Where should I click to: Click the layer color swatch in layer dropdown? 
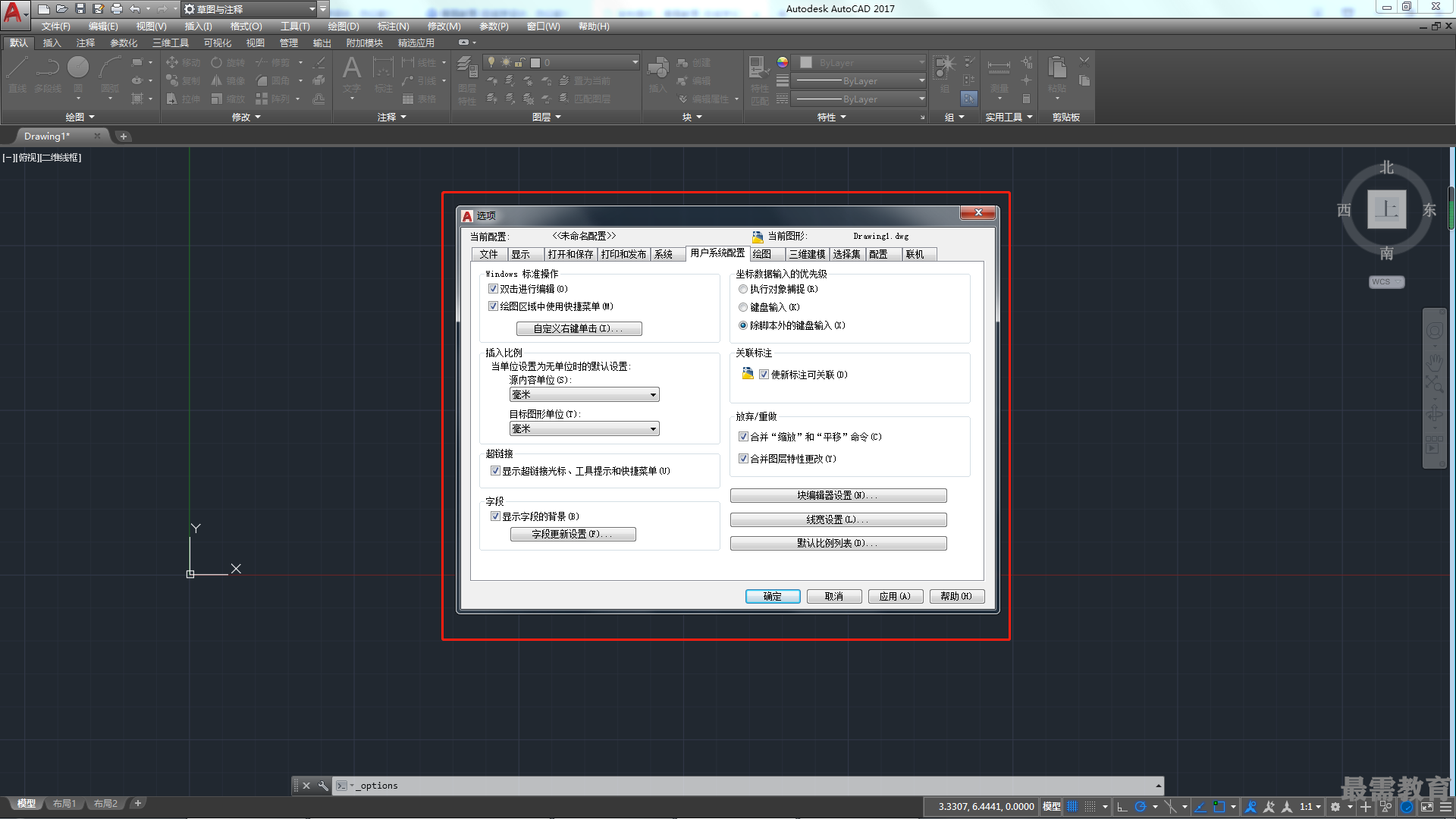click(x=535, y=63)
